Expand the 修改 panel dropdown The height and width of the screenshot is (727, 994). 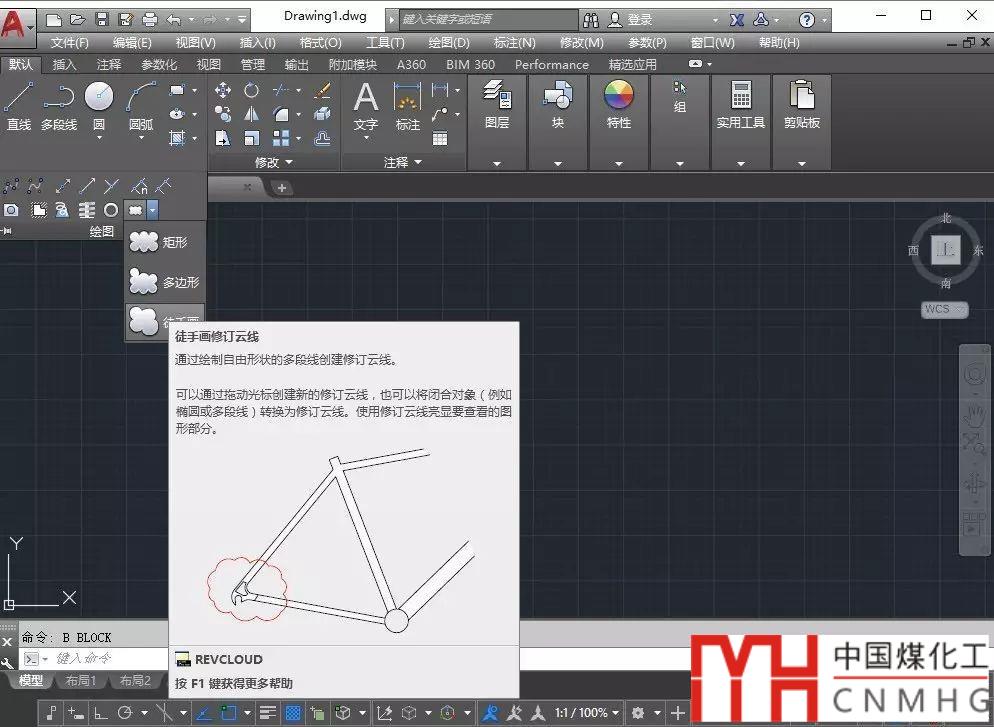274,162
